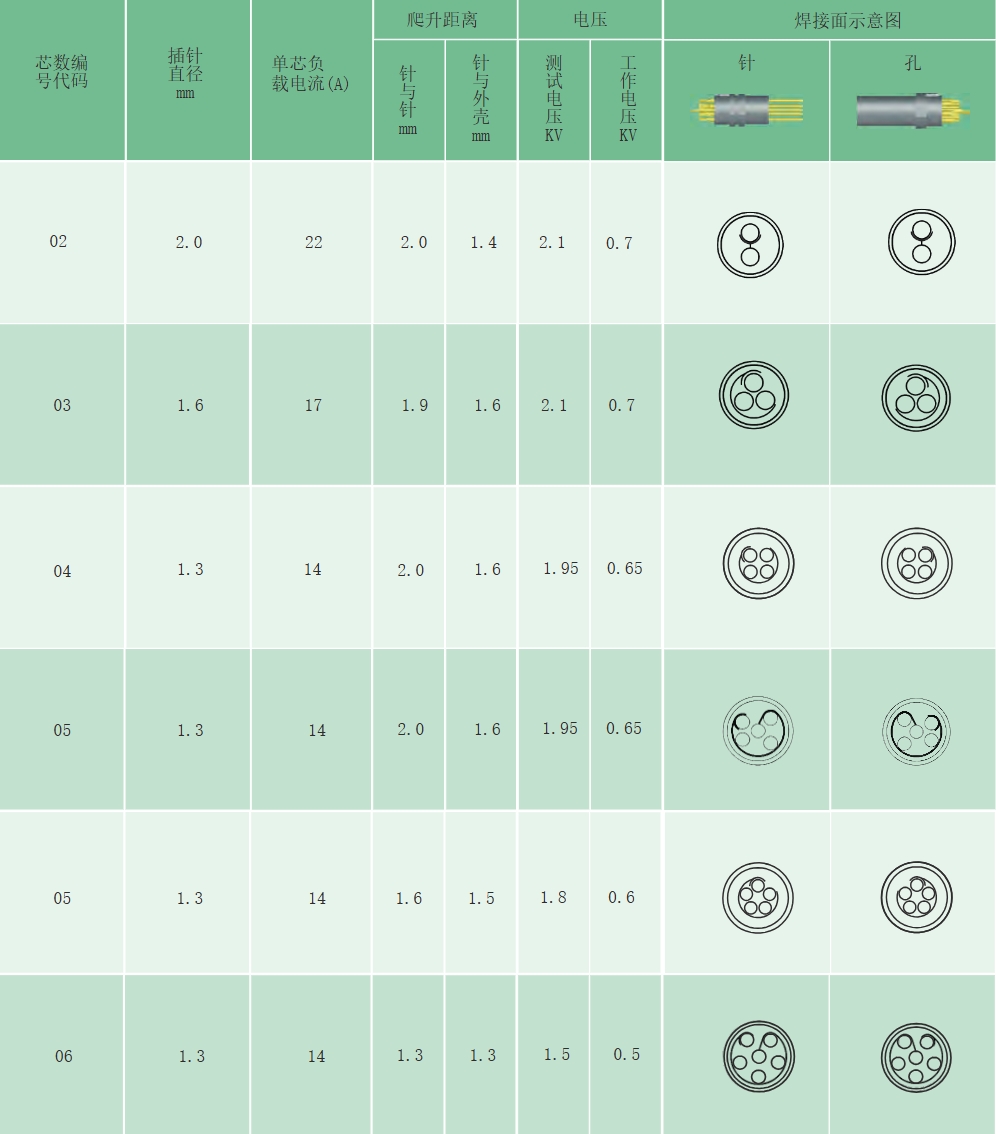Select the 02 row pin solder diagram

750,245
